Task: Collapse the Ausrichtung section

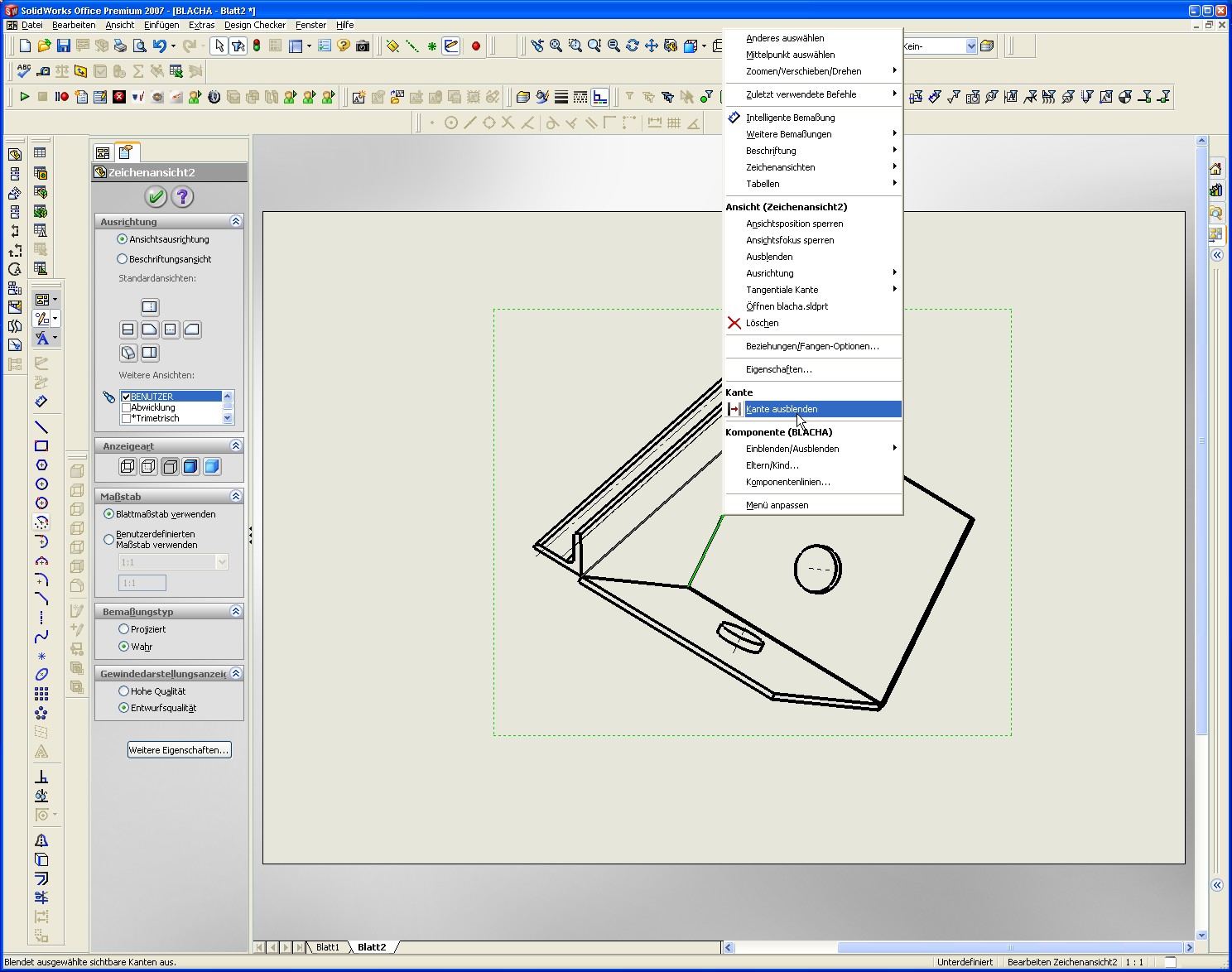Action: (236, 222)
